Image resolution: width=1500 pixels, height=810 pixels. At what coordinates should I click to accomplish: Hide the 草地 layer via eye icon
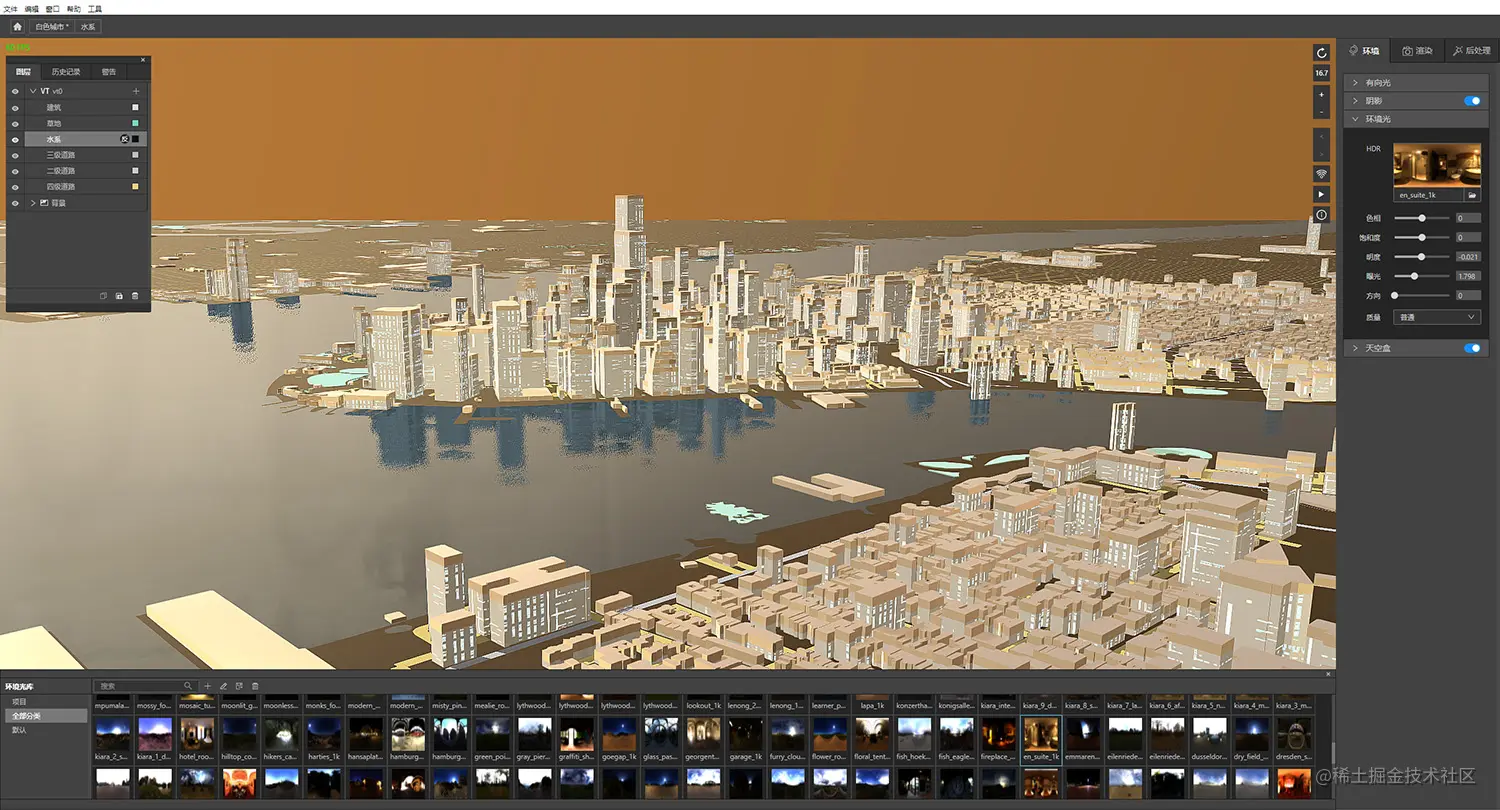[15, 123]
